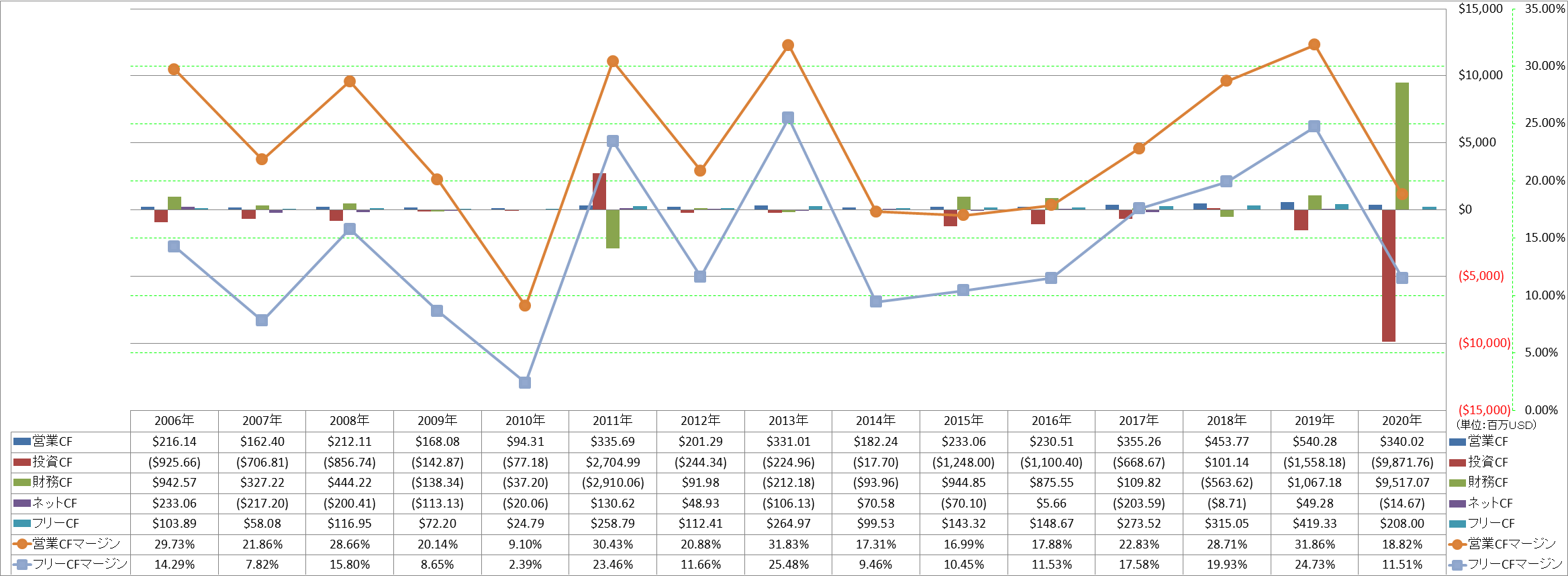This screenshot has height=576, width=1568.
Task: Click the ($5,000) red axis label
Action: (x=1481, y=276)
